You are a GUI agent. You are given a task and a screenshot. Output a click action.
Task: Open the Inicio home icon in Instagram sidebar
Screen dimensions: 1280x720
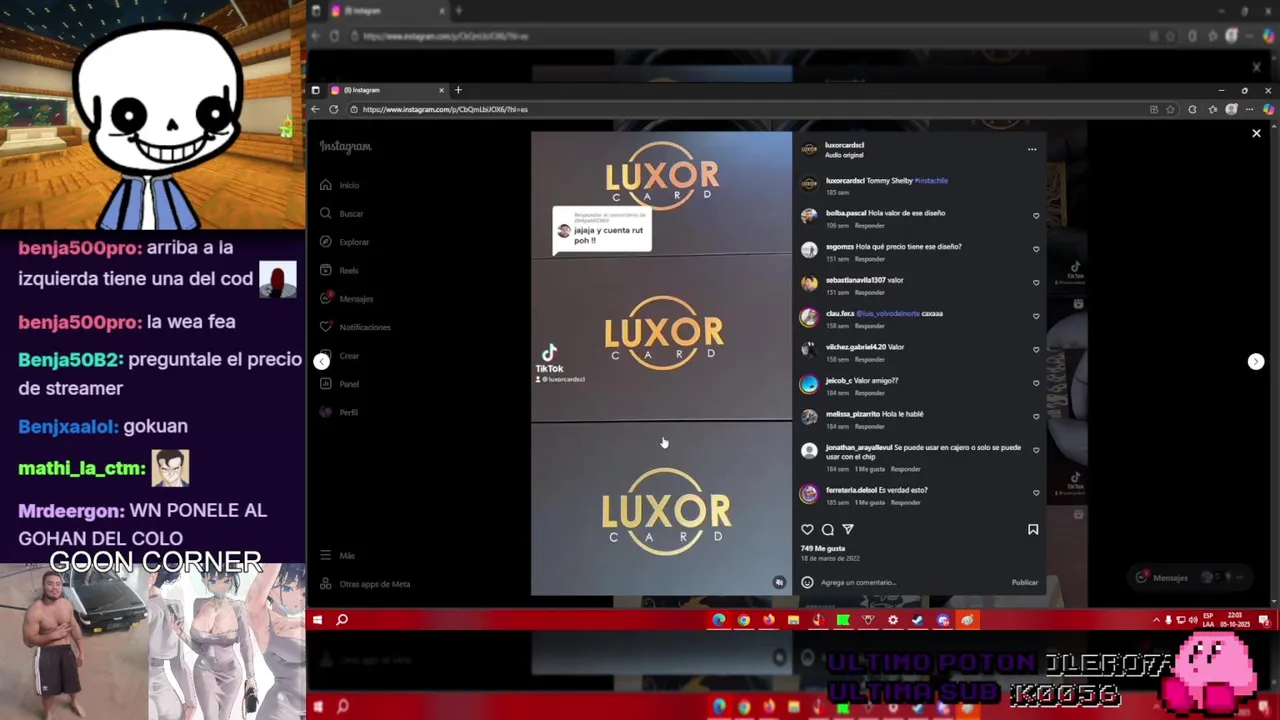click(326, 185)
